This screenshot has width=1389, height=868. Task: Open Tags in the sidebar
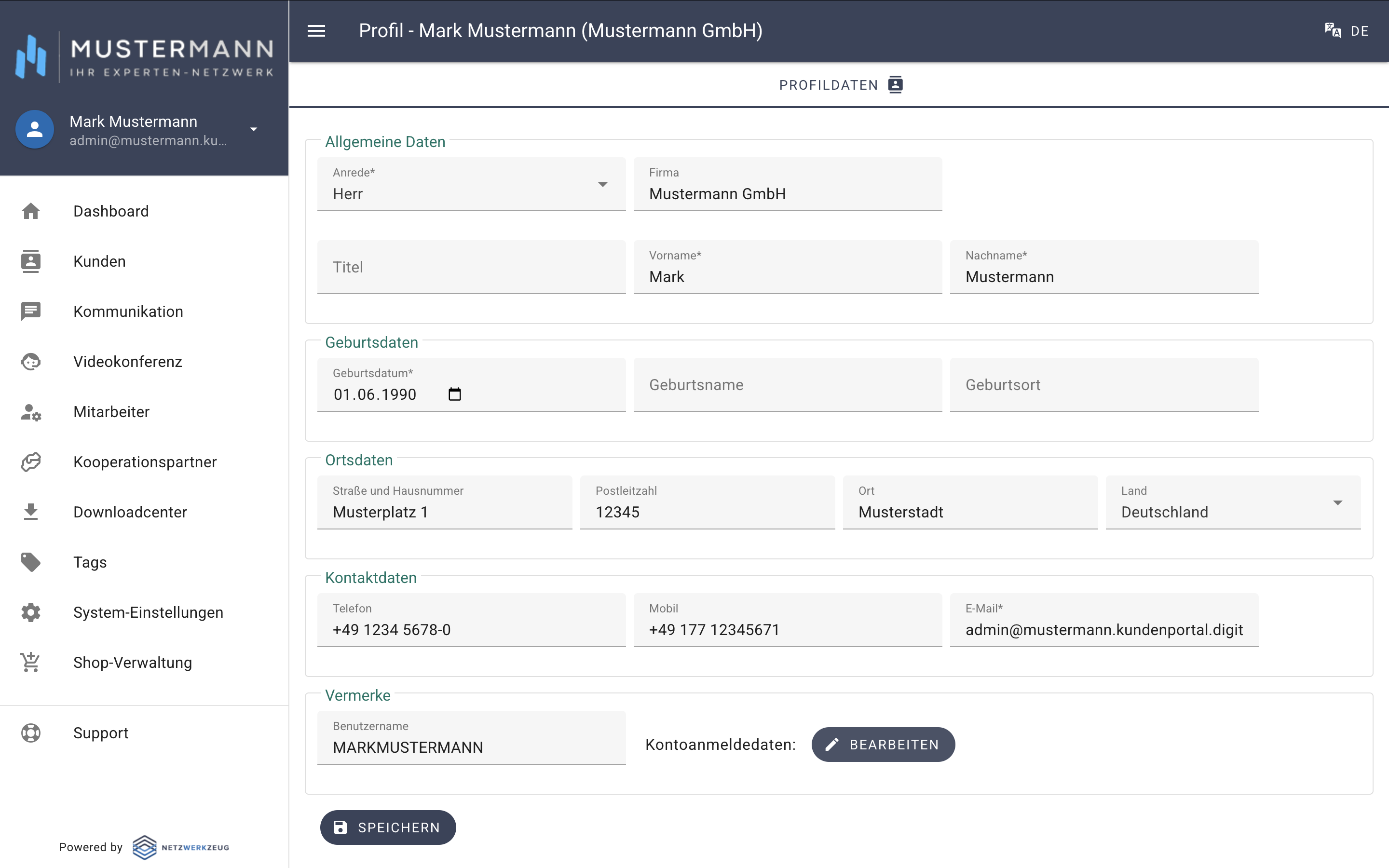click(144, 562)
